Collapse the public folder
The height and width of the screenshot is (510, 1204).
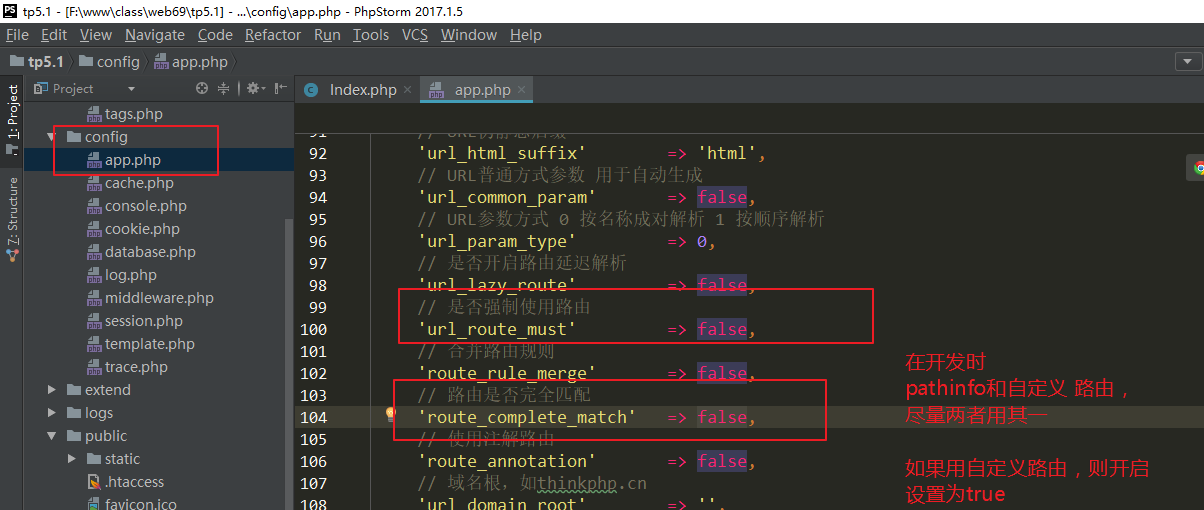click(x=52, y=436)
